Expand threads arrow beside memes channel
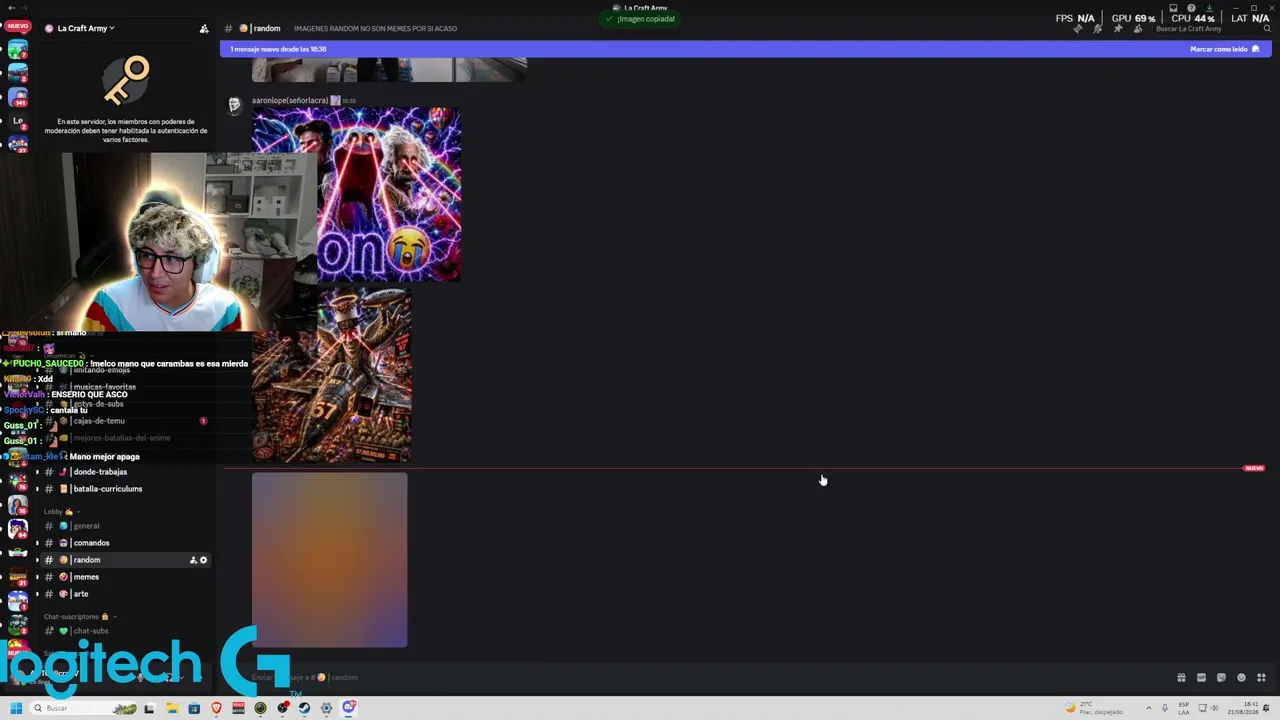The height and width of the screenshot is (720, 1280). pyautogui.click(x=37, y=577)
